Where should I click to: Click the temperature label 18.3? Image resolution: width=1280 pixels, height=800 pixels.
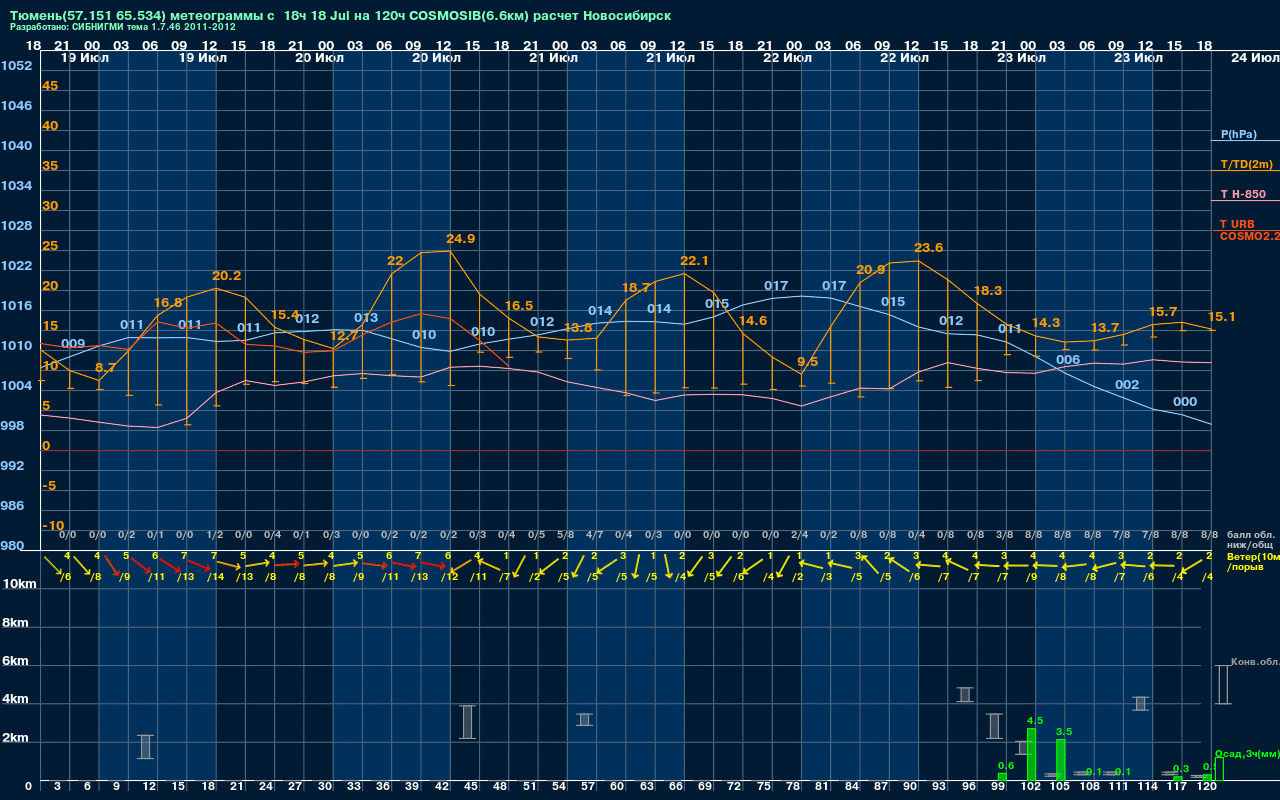987,291
